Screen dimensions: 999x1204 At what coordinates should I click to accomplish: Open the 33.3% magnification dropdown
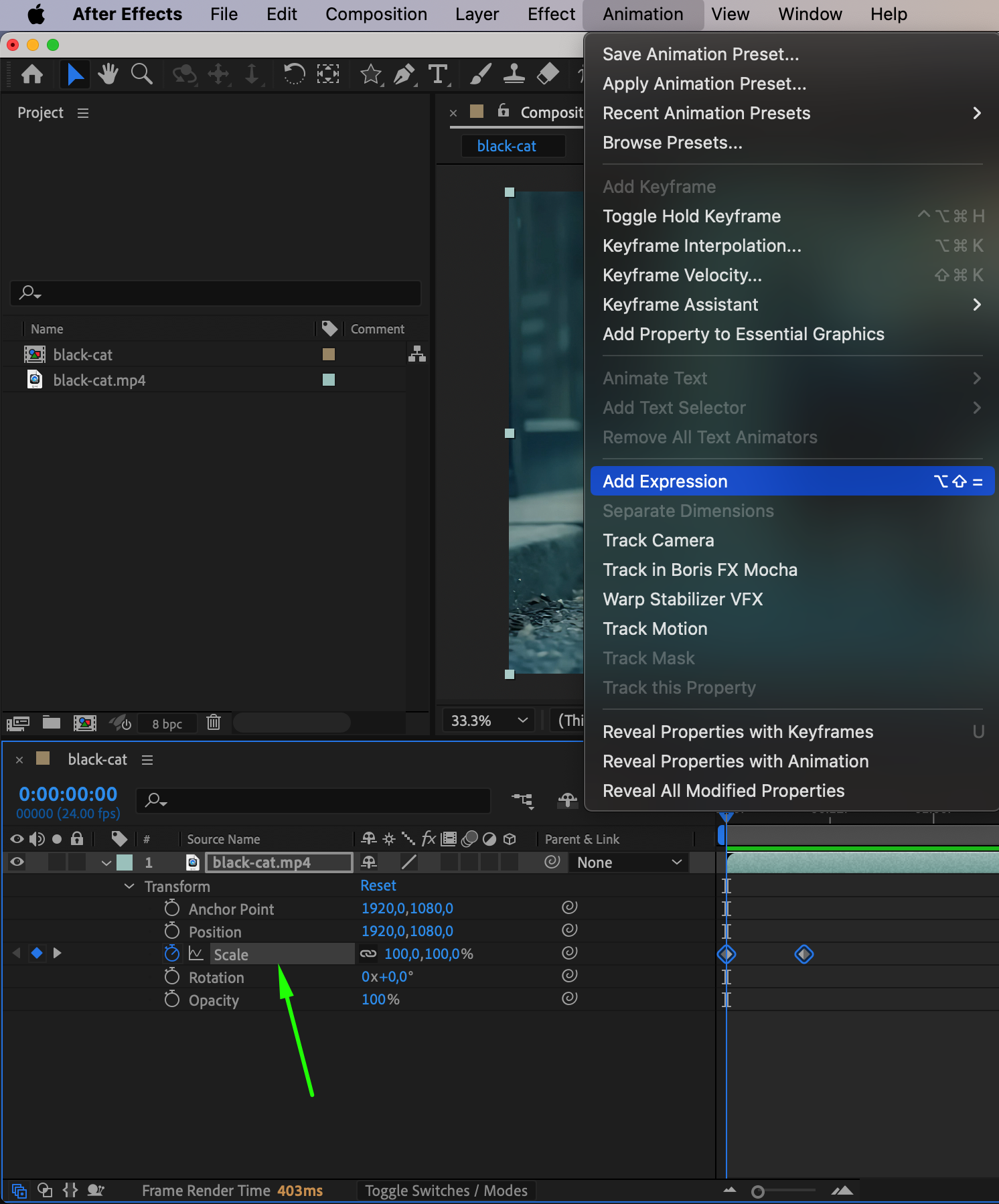489,721
